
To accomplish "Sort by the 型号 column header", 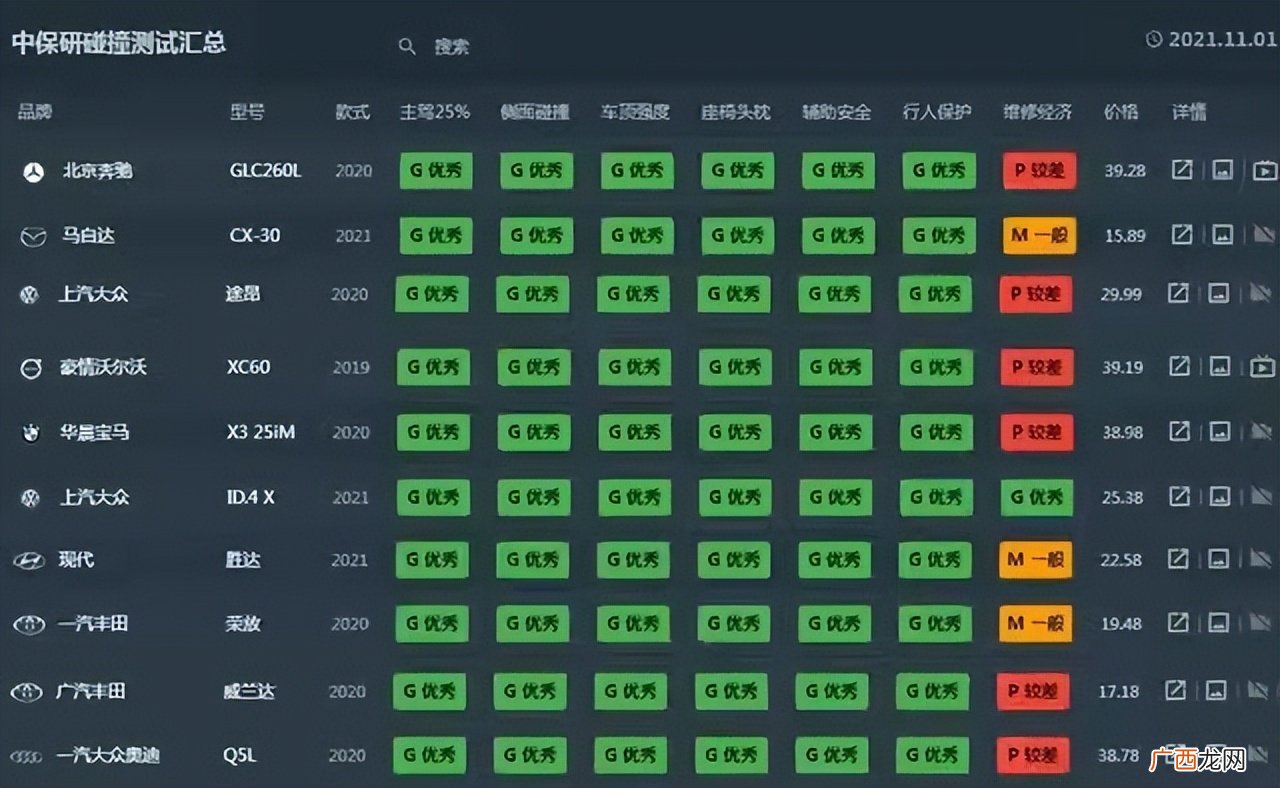I will 247,112.
